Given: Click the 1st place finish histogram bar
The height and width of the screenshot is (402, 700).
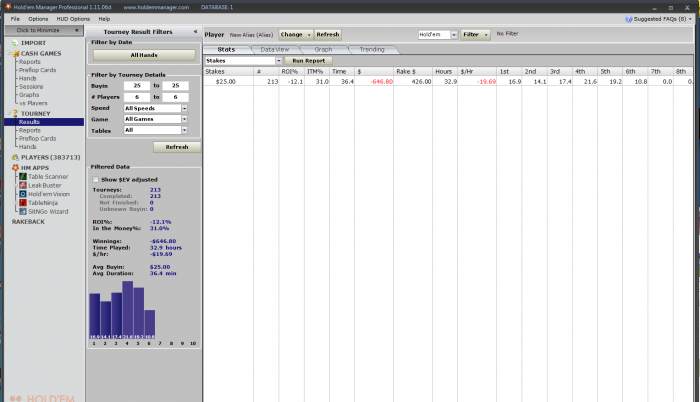Looking at the screenshot, I should coord(95,316).
